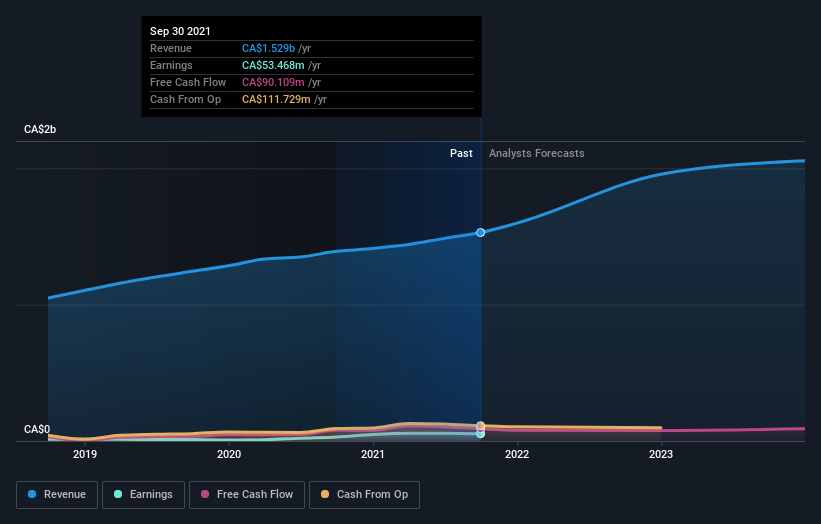Click the blue Revenue data point marker

[x=480, y=232]
